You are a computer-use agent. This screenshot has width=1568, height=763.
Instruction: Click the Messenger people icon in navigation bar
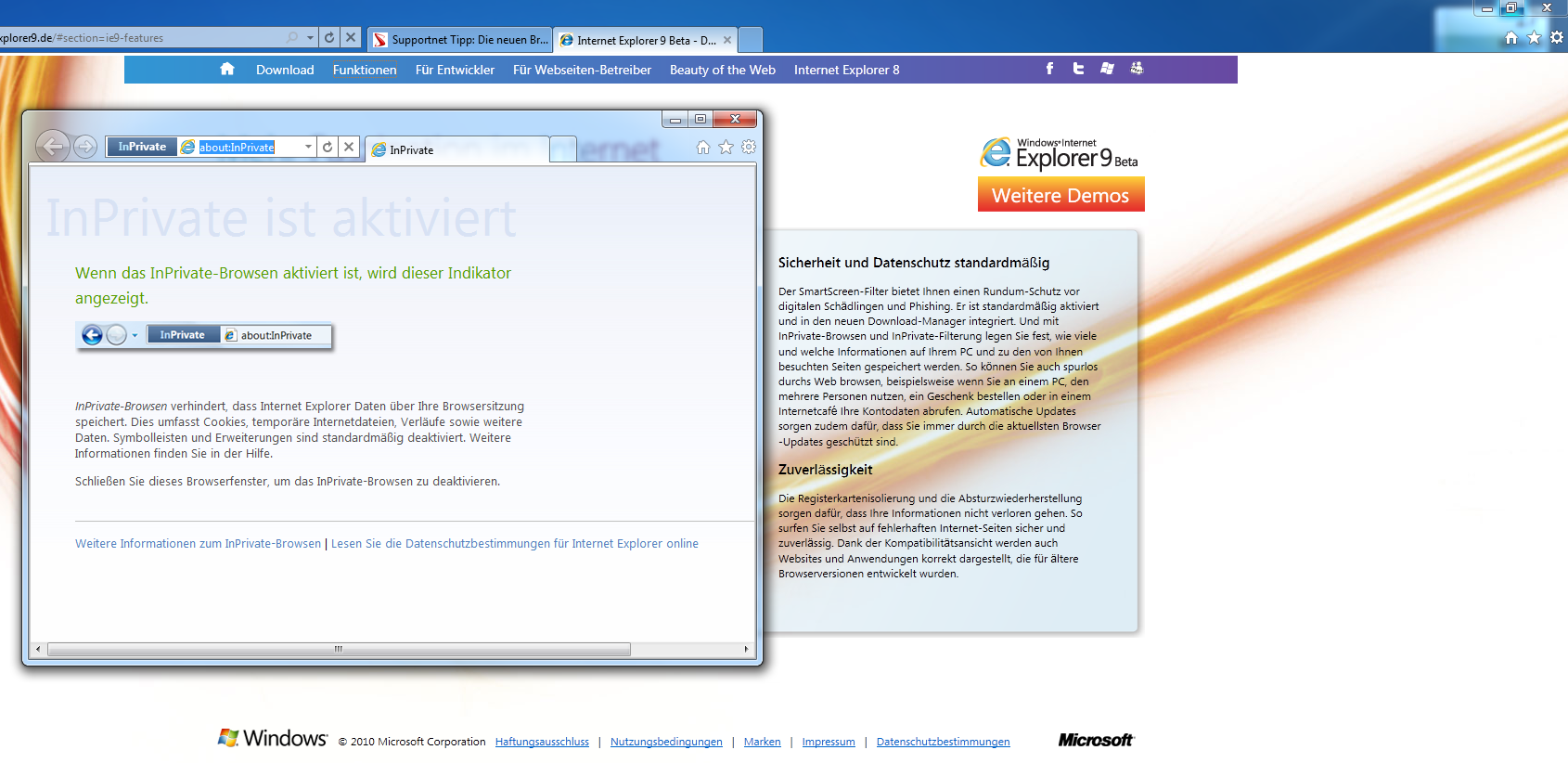tap(1137, 69)
